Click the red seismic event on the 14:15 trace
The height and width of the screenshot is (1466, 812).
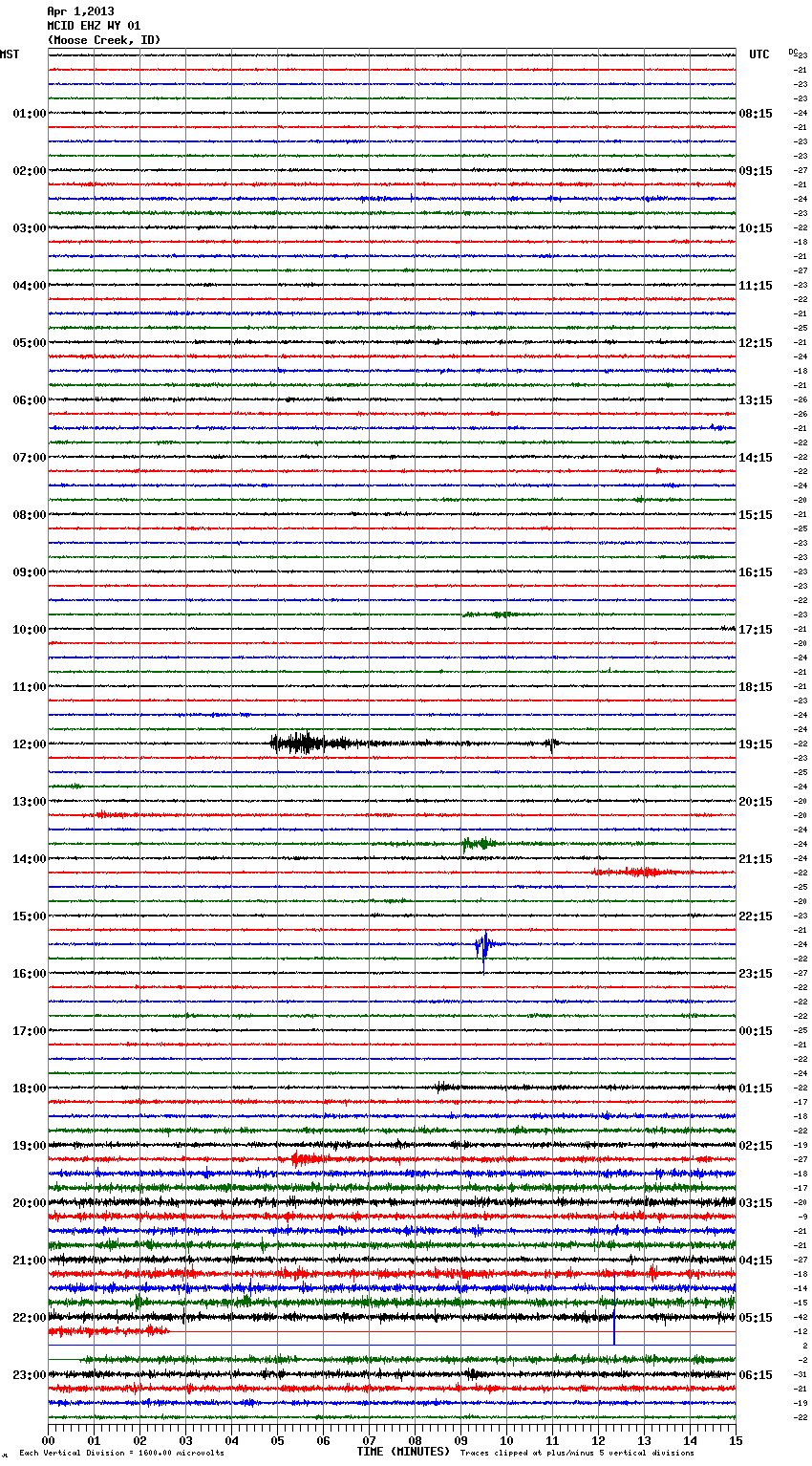point(640,873)
